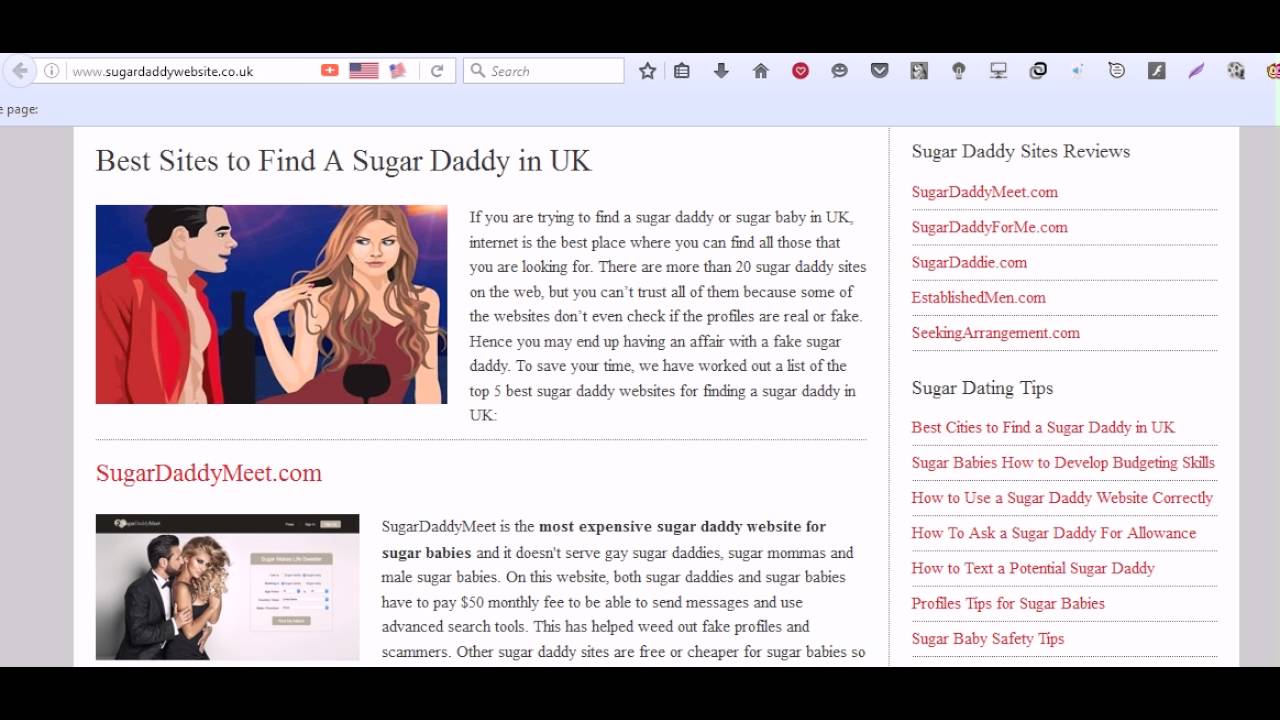
Task: Click the illustrated couple banner image
Action: coord(271,304)
